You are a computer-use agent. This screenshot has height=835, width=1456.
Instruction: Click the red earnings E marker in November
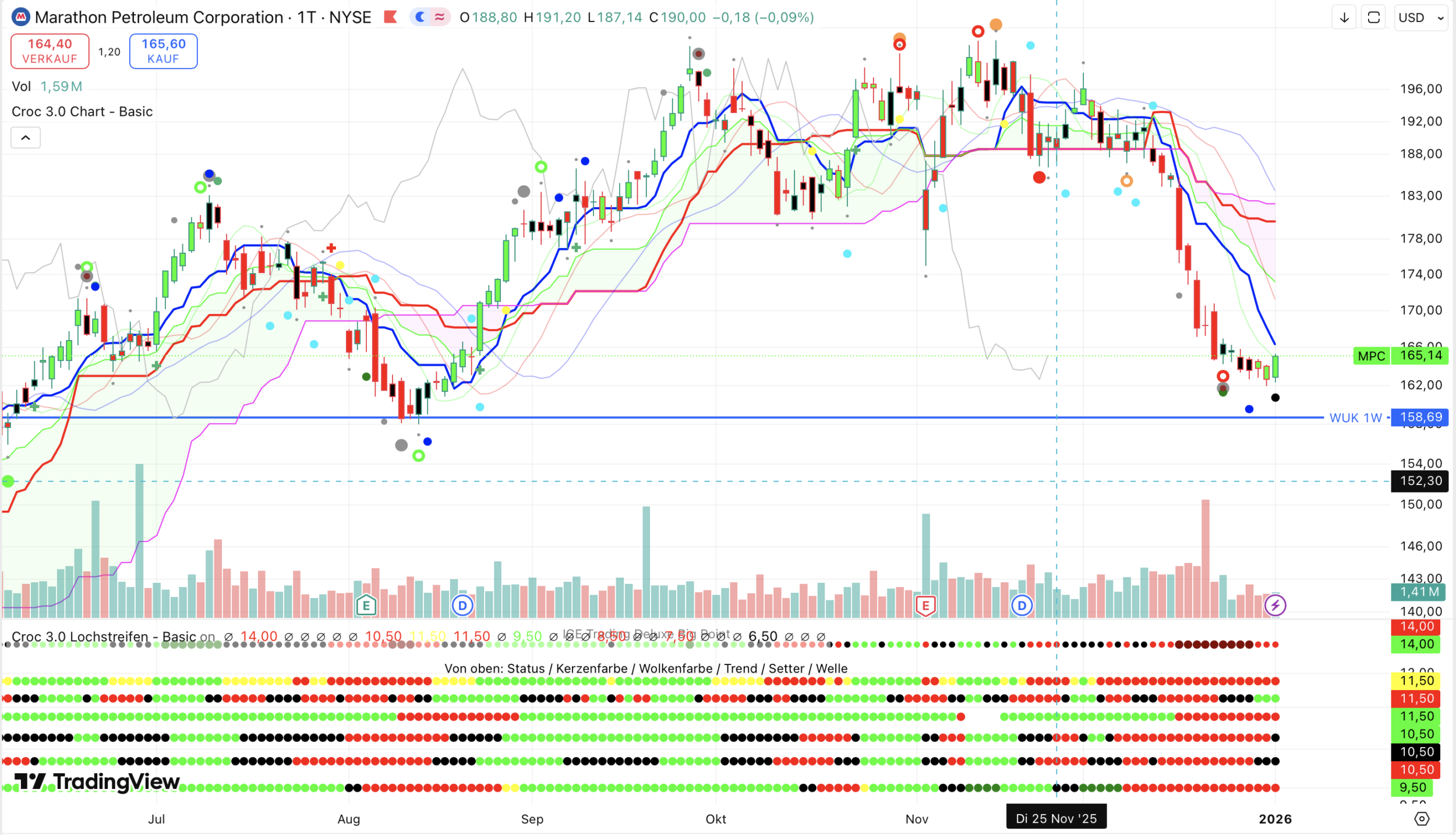point(925,606)
